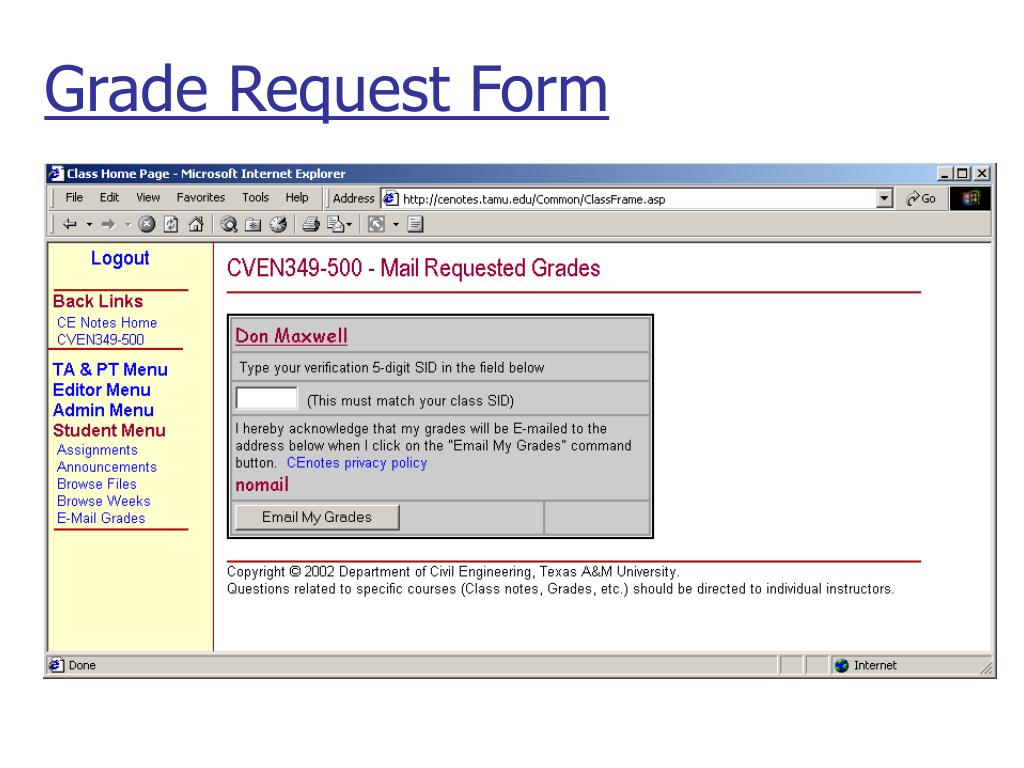
Task: Refresh the page using the Refresh icon
Action: (x=171, y=225)
